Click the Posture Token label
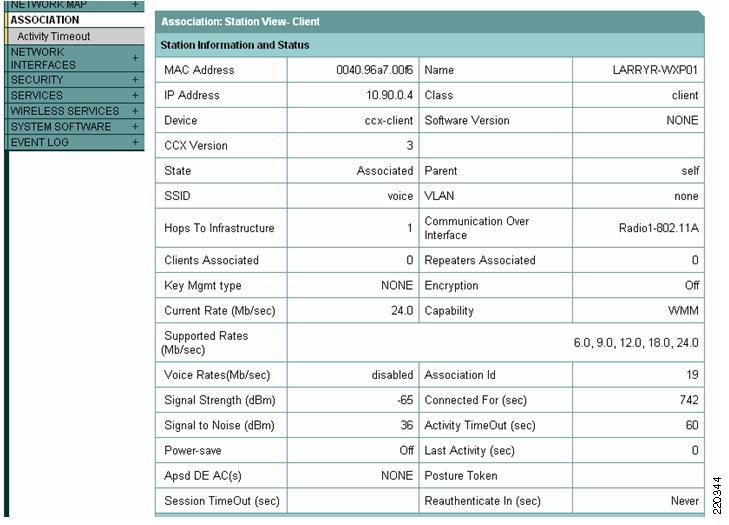 [x=461, y=476]
